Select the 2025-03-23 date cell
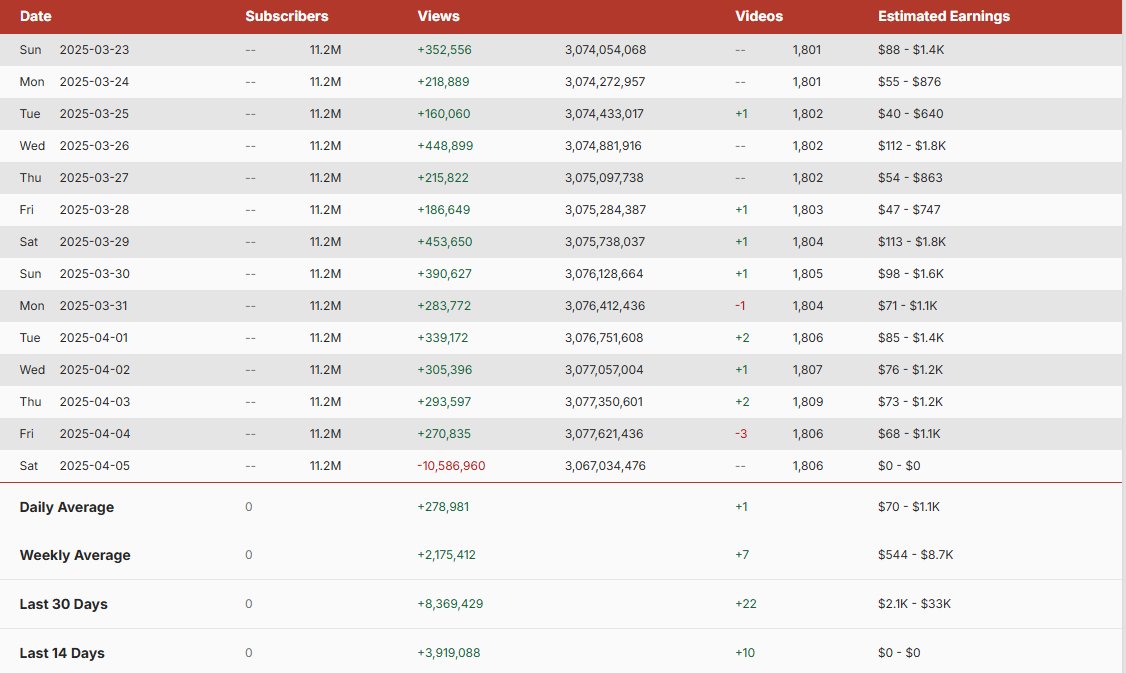Screen dimensions: 1126x673 tap(94, 50)
